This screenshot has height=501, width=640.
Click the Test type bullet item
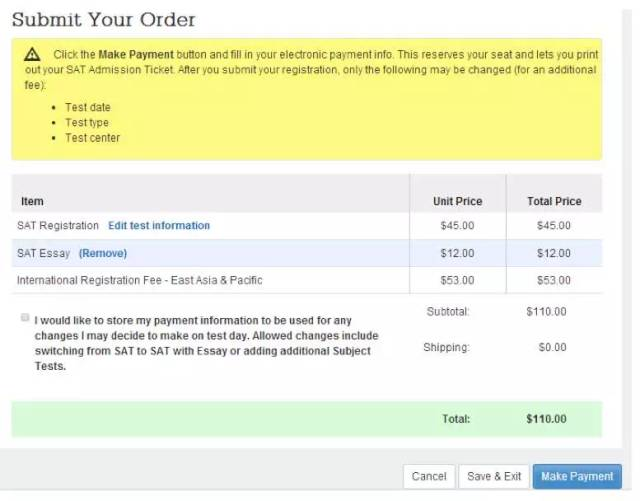pos(87,122)
